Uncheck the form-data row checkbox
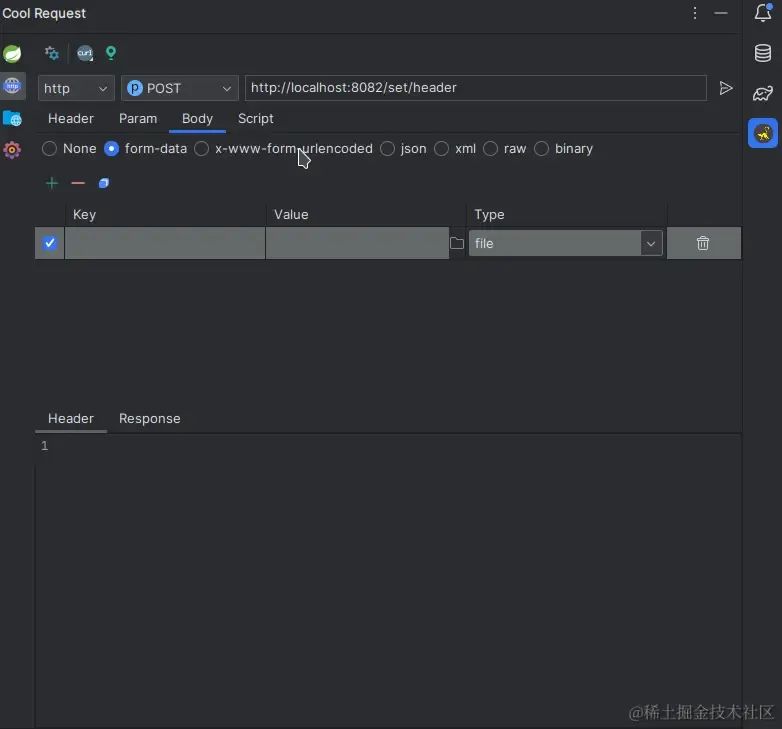Screen dimensions: 782x729 click(x=49, y=243)
